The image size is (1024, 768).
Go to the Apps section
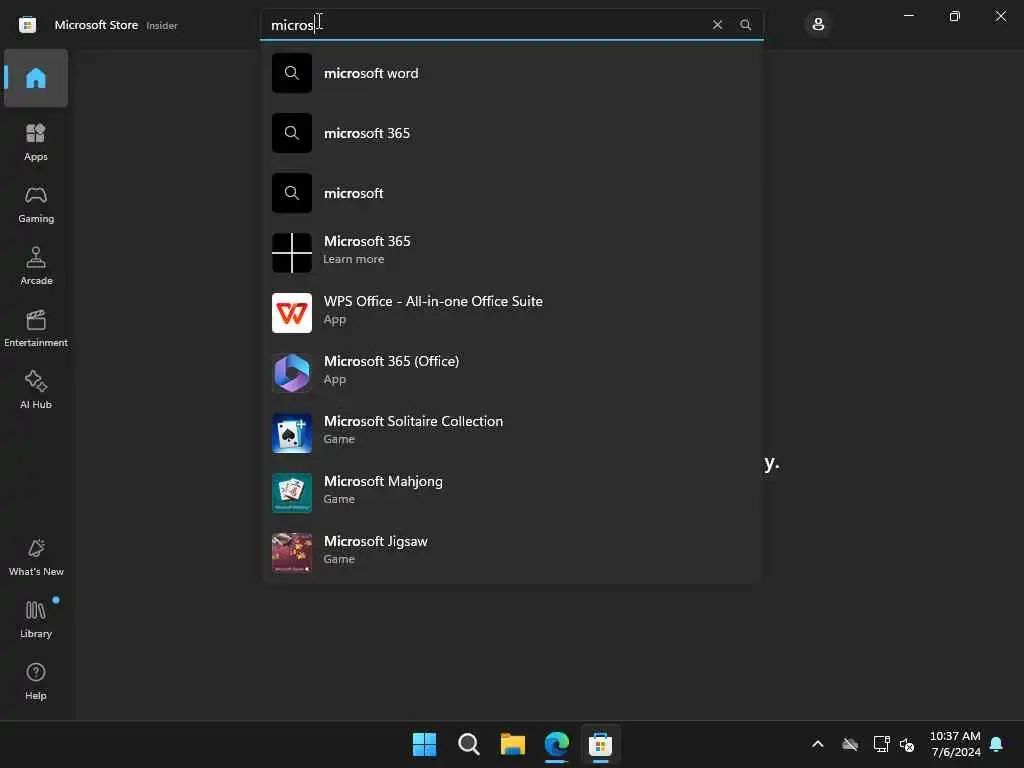36,142
